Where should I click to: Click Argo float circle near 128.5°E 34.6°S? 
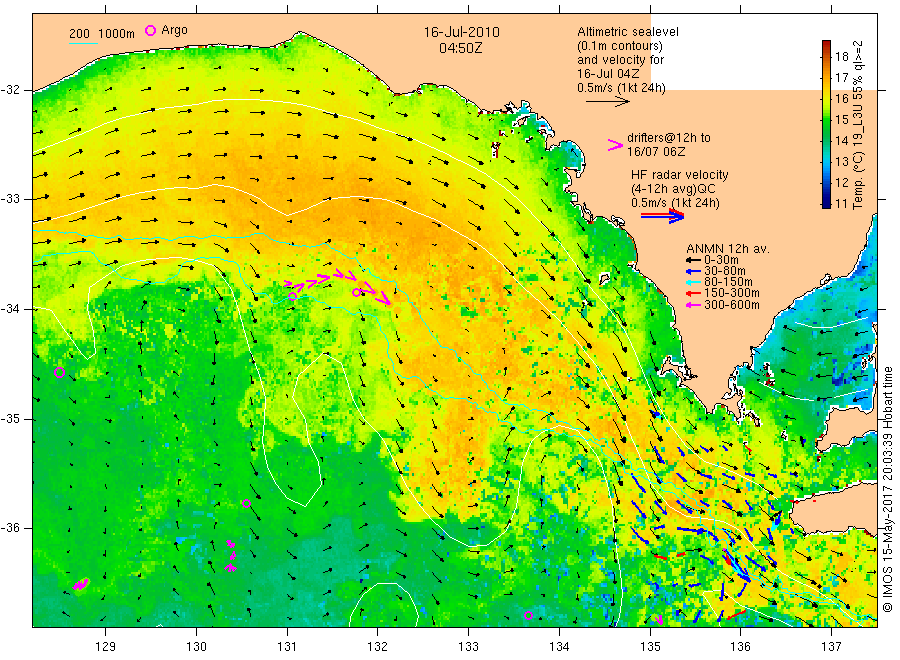point(59,372)
